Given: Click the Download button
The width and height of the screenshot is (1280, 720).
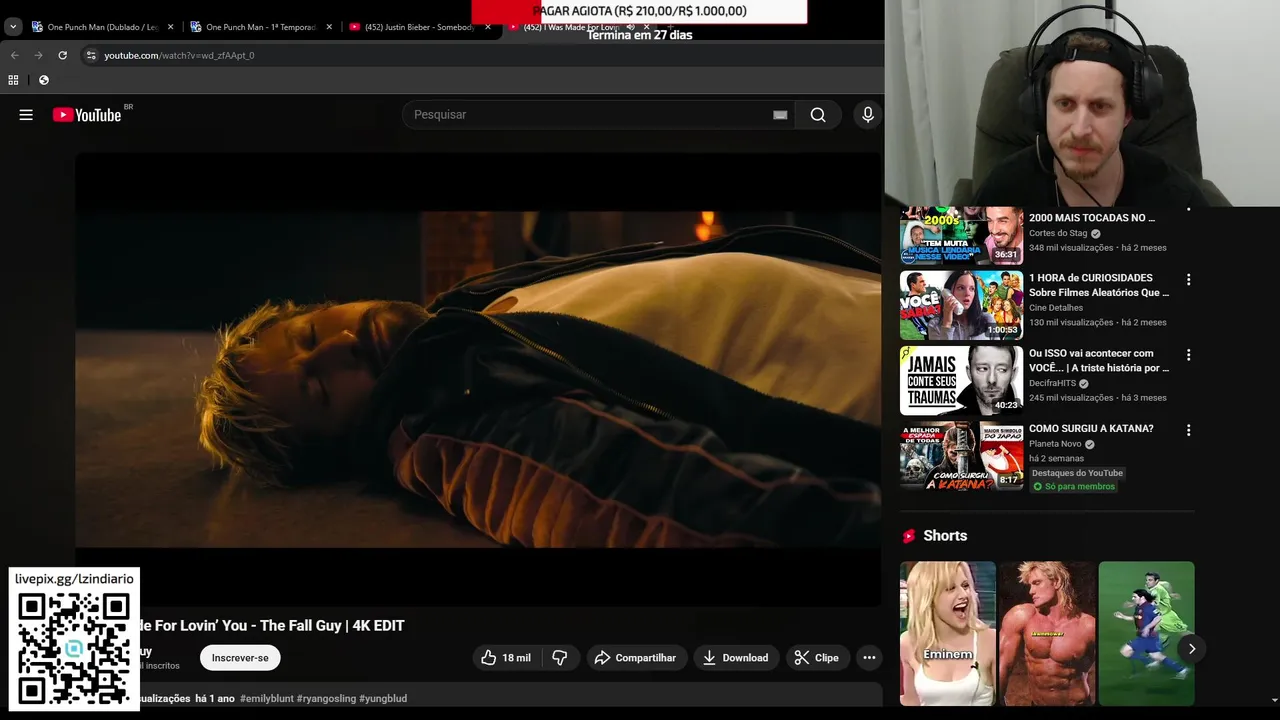Looking at the screenshot, I should (x=736, y=657).
